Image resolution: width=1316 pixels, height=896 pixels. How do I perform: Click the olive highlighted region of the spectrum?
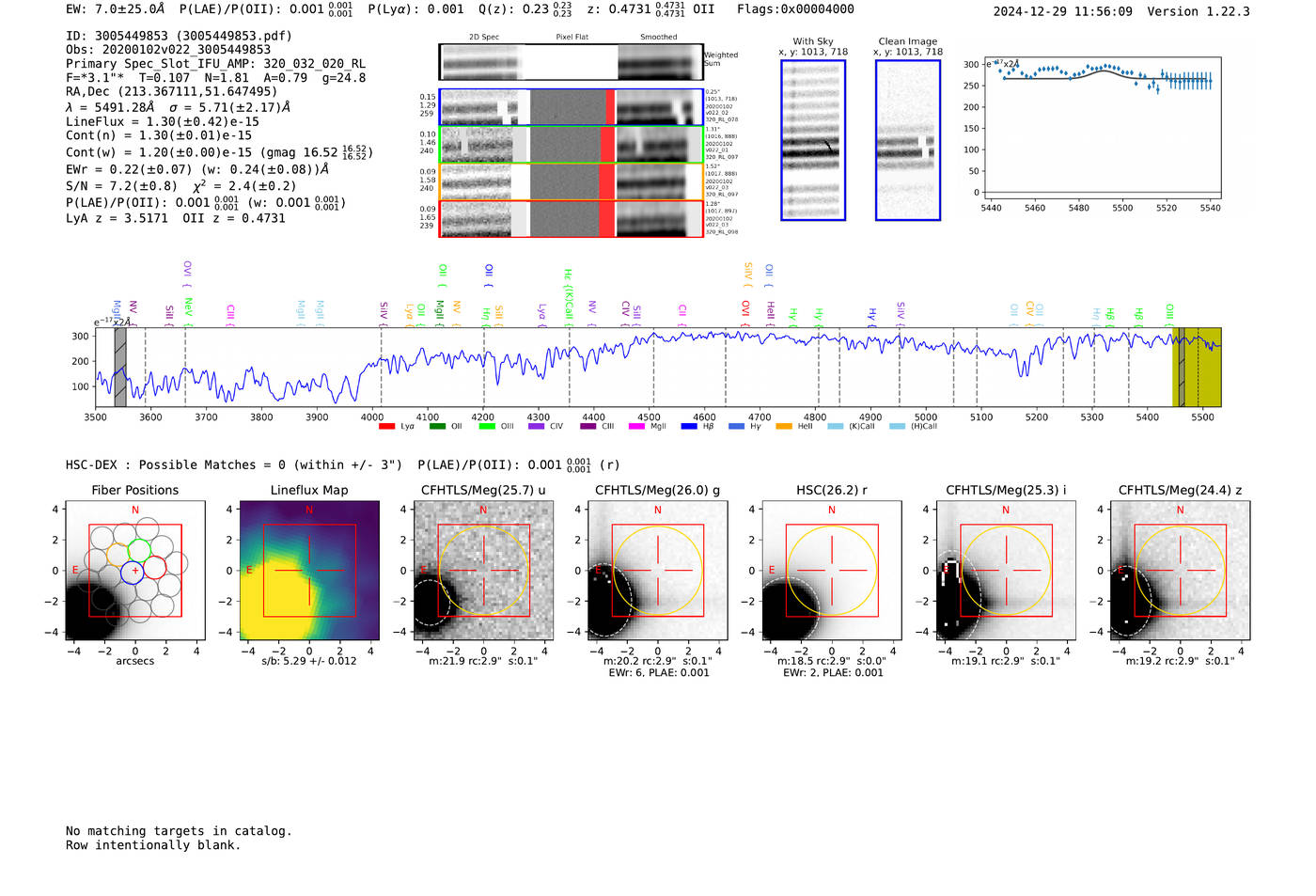pos(1198,368)
